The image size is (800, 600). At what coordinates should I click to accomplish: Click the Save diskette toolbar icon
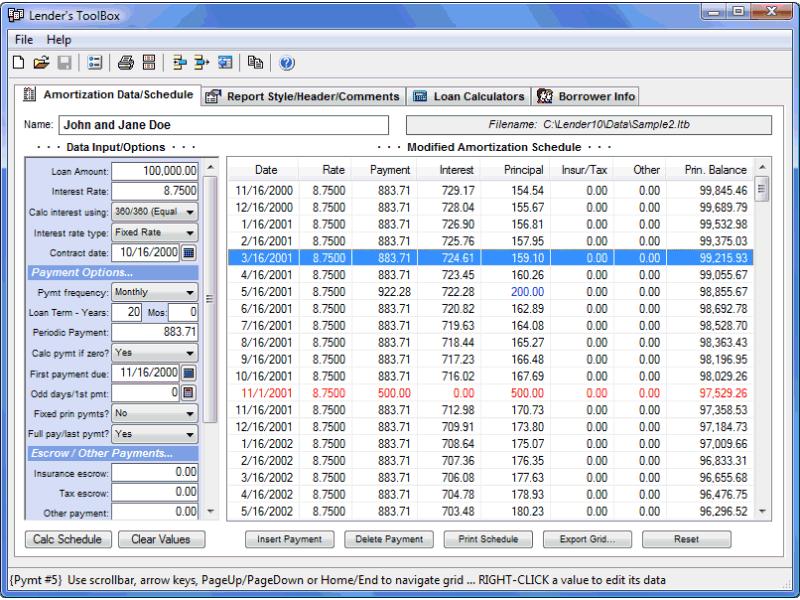click(x=64, y=63)
